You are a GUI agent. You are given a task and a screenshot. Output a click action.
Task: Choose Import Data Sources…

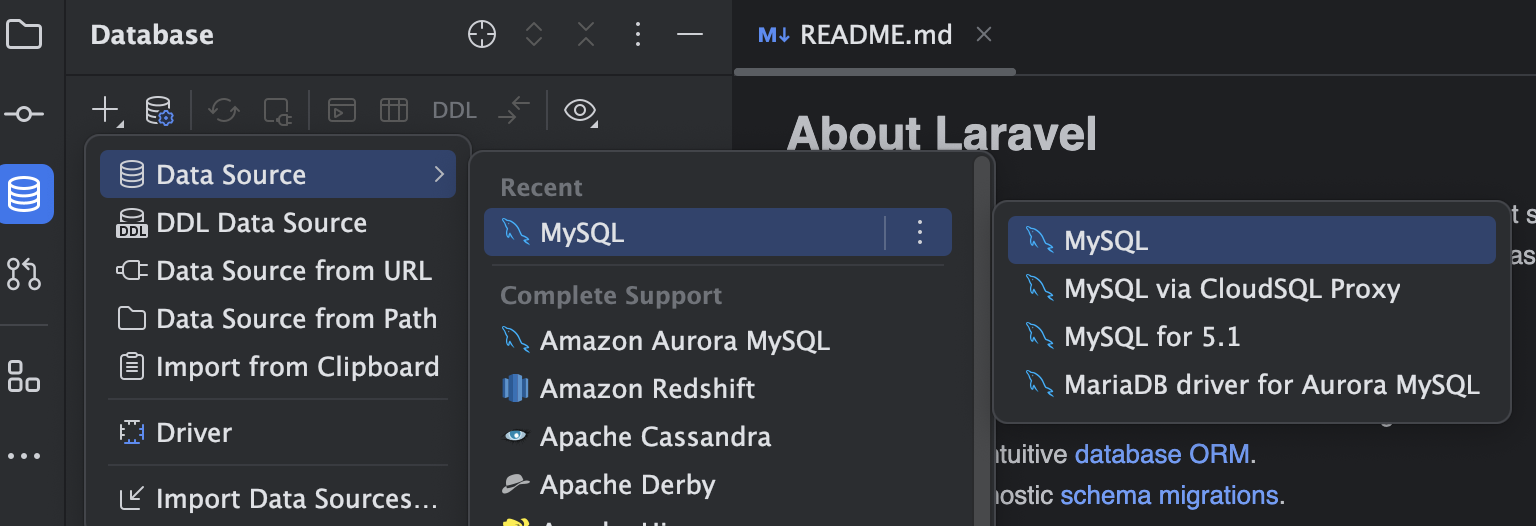(278, 499)
